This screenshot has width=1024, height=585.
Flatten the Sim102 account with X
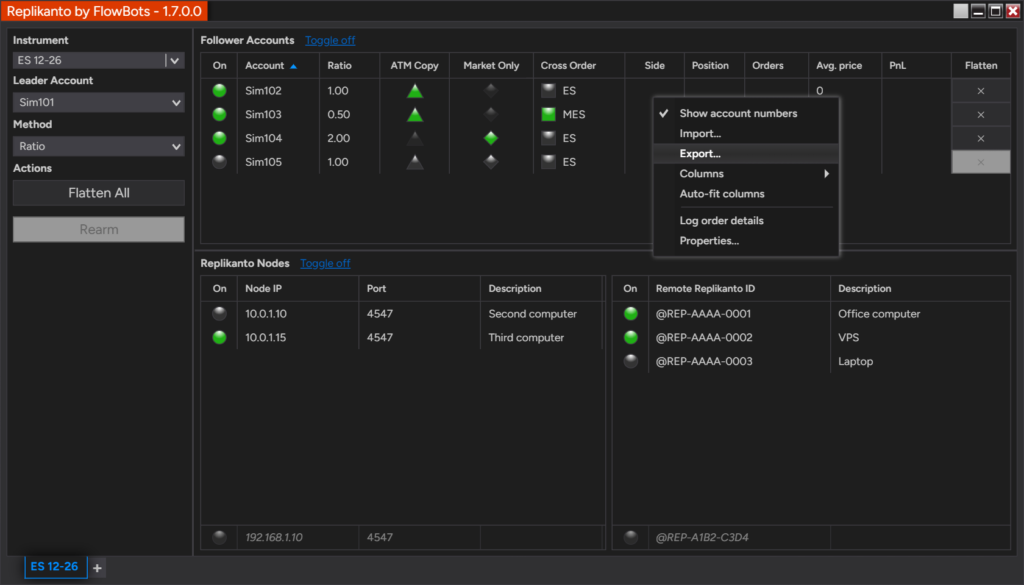tap(980, 91)
